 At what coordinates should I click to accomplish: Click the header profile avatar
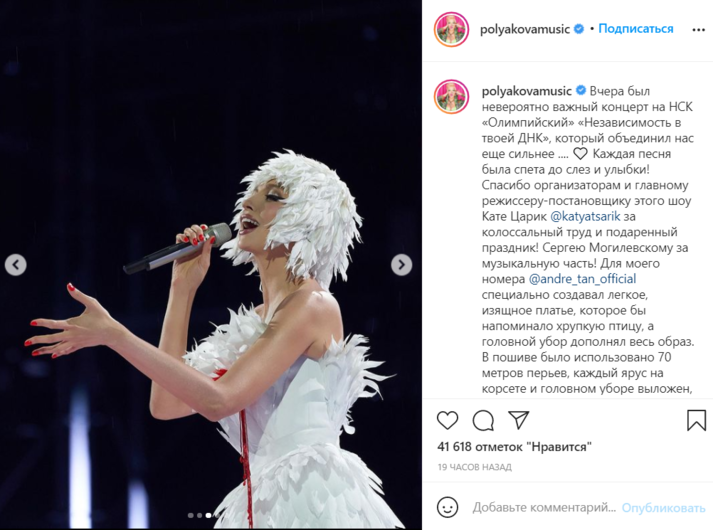(451, 30)
